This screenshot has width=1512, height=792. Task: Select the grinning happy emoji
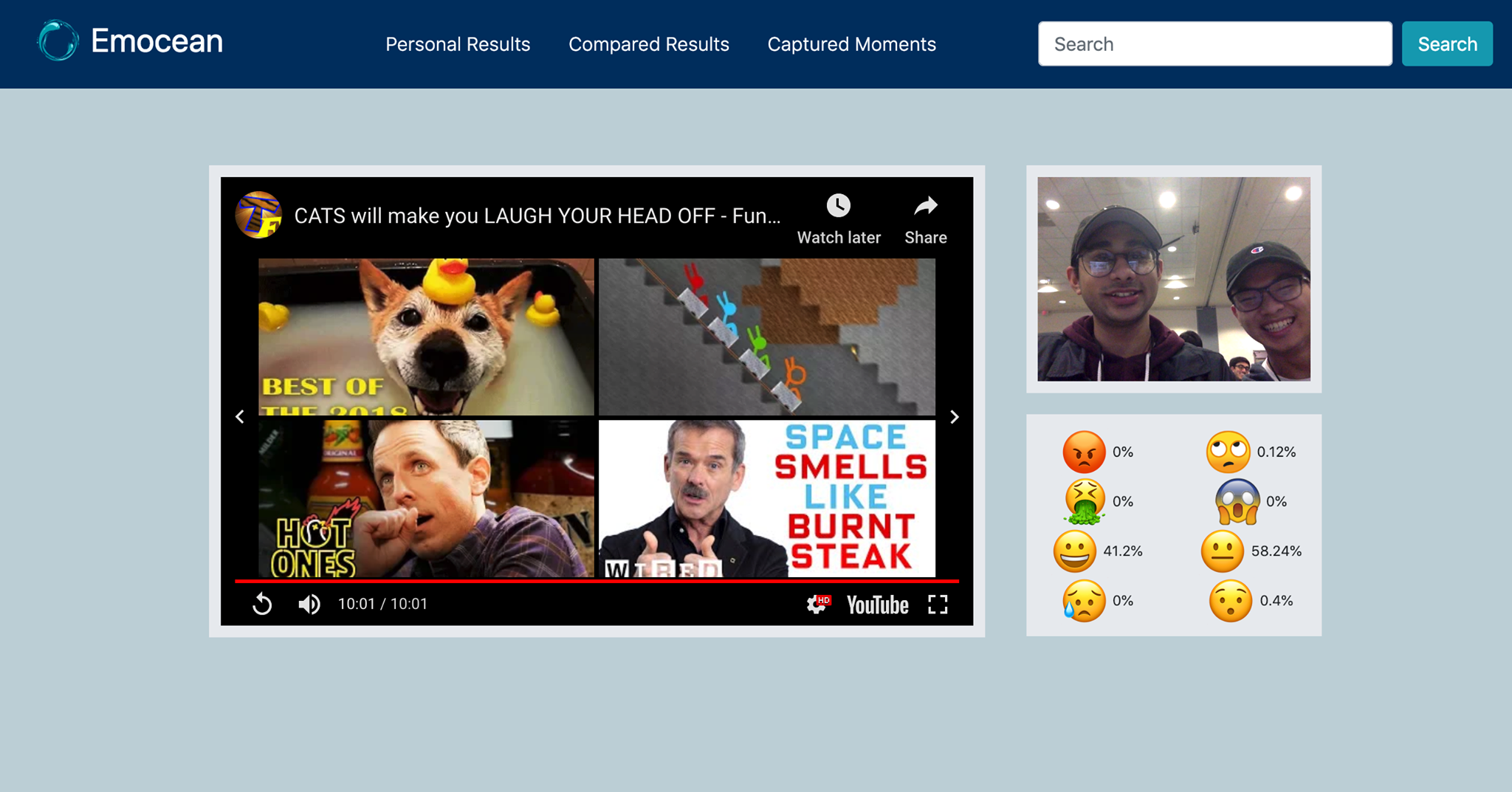click(1075, 551)
